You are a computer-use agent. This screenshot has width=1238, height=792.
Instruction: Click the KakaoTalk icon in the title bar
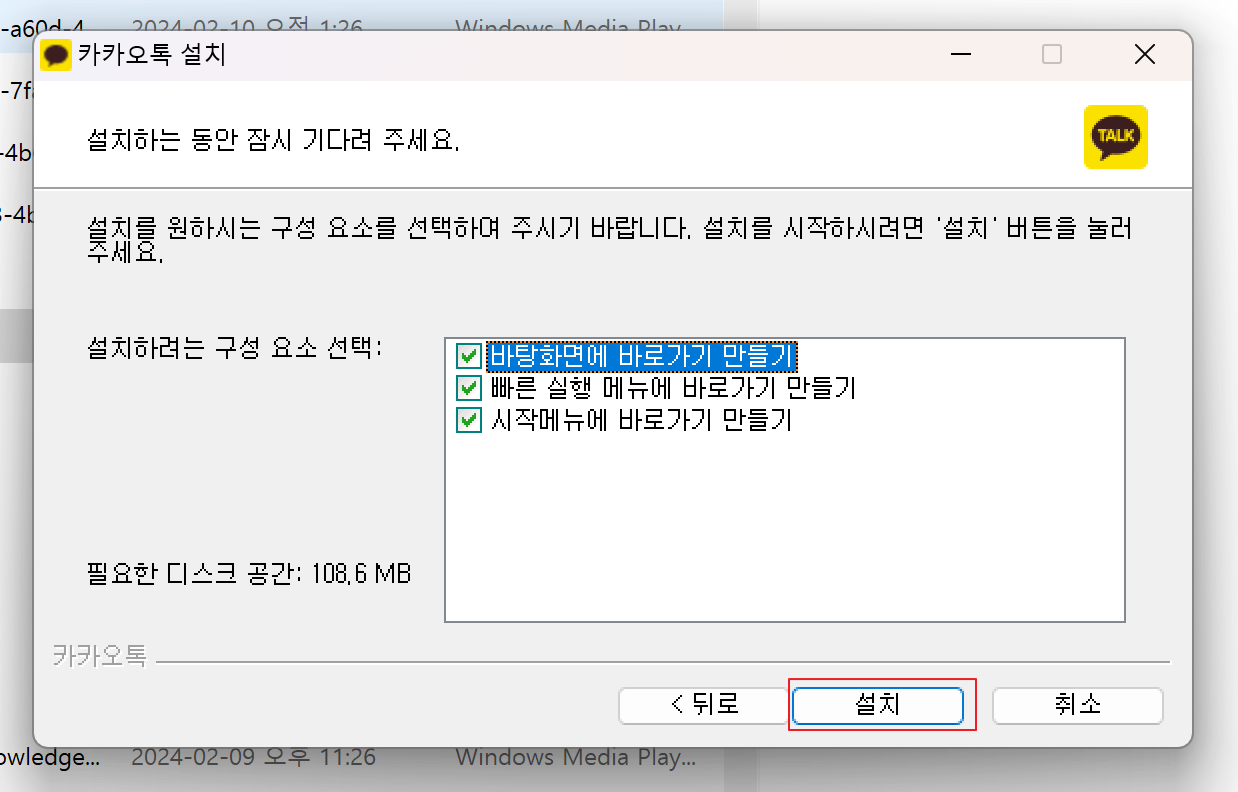(56, 54)
